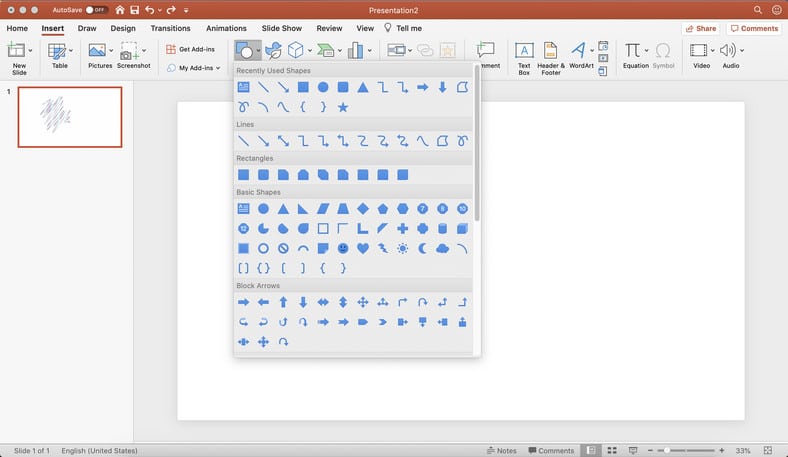Viewport: 788px width, 457px height.
Task: Insert a Text Box
Action: [524, 58]
